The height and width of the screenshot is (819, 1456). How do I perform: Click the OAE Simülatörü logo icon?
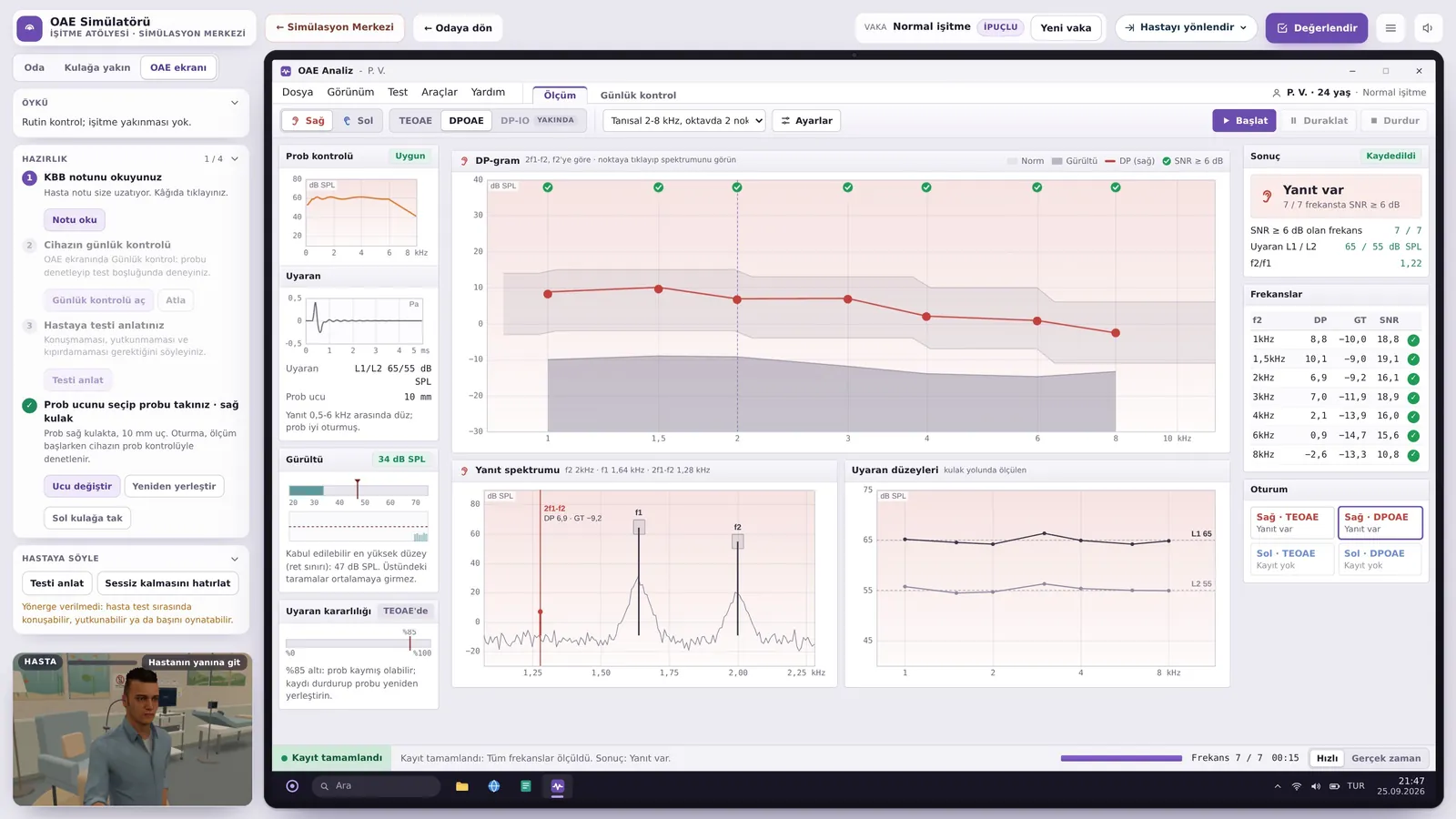point(30,28)
